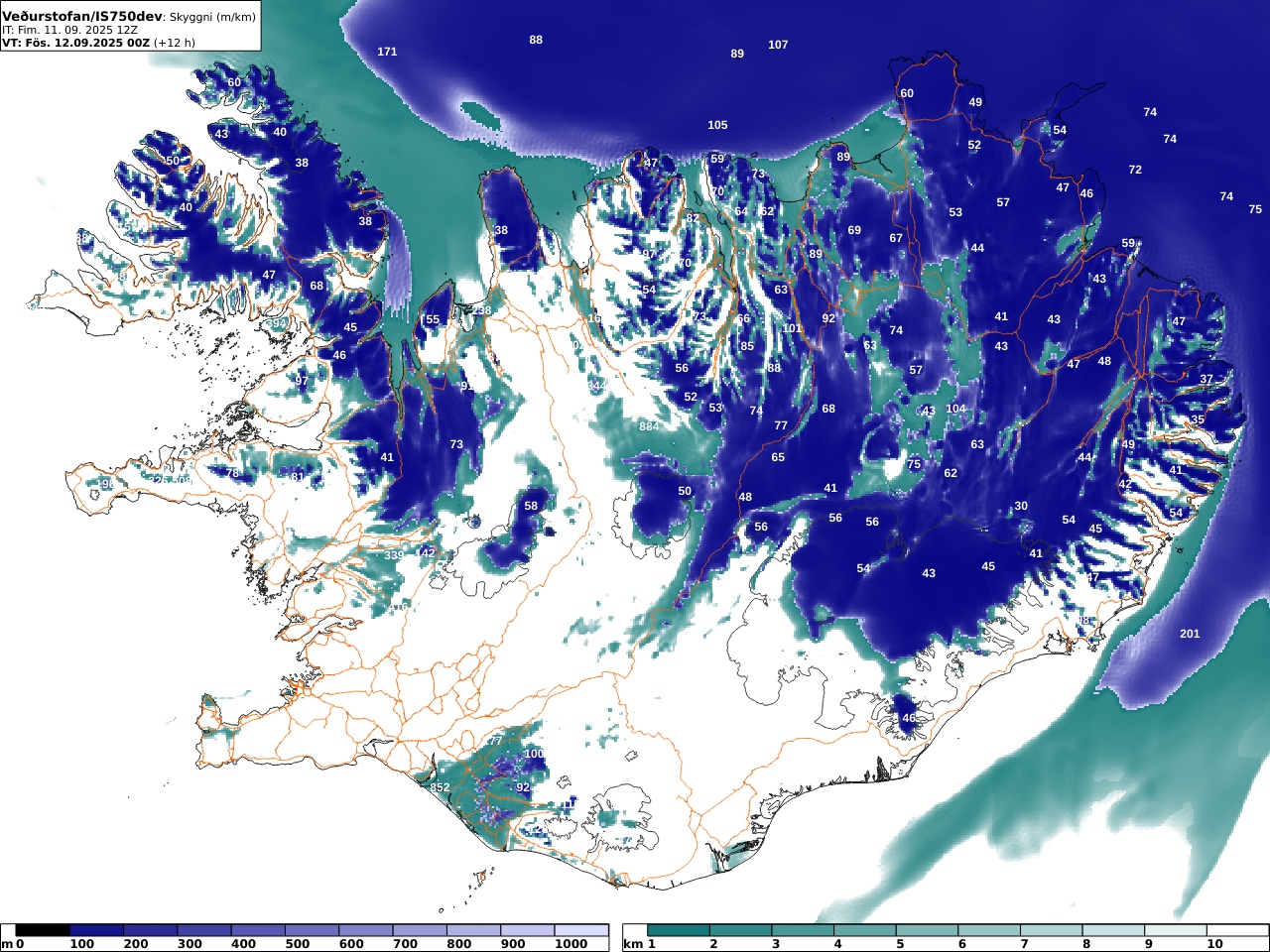The width and height of the screenshot is (1270, 952).
Task: Click the visibility value 58 on the map
Action: pyautogui.click(x=531, y=506)
